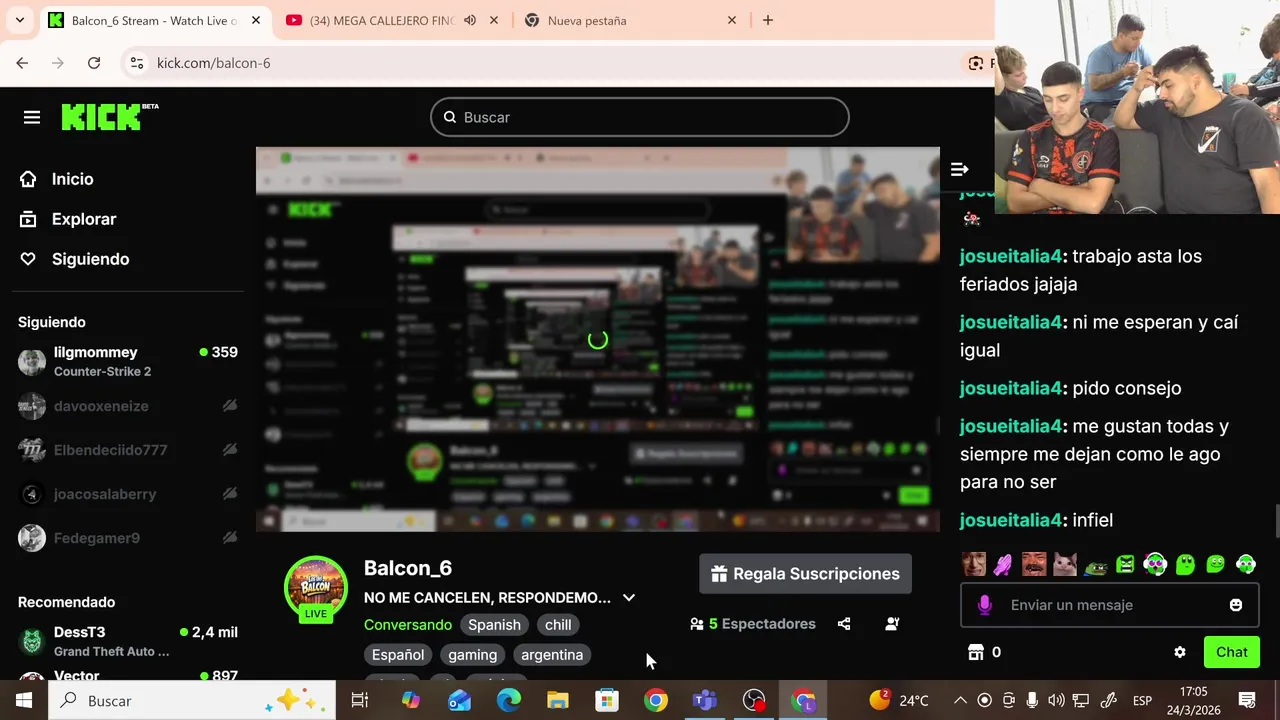Viewport: 1280px width, 720px height.
Task: Open the Windows Start menu
Action: [24, 701]
